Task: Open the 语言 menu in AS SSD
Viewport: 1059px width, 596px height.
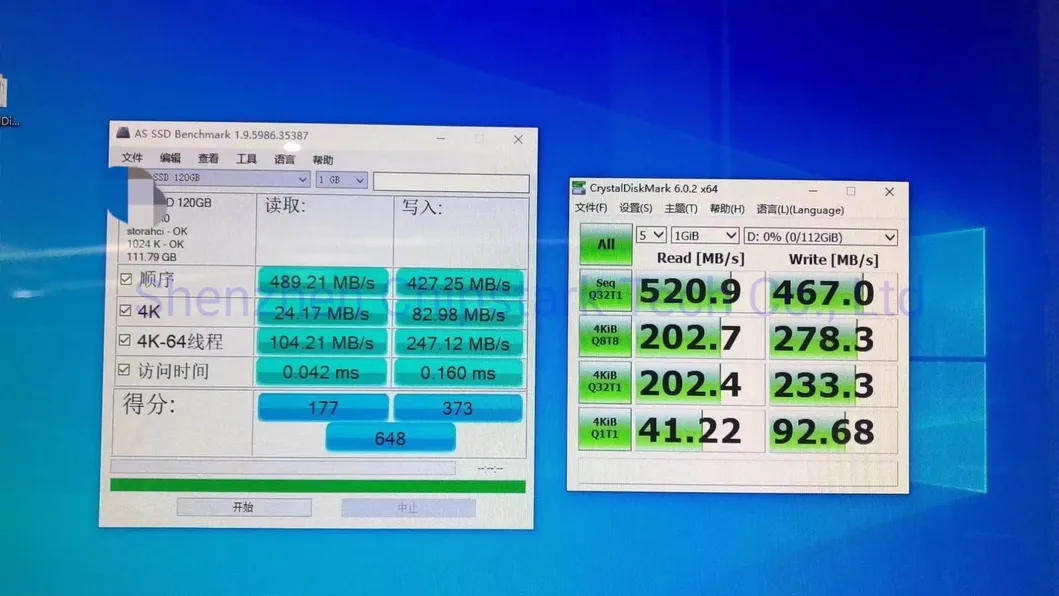Action: pos(284,160)
